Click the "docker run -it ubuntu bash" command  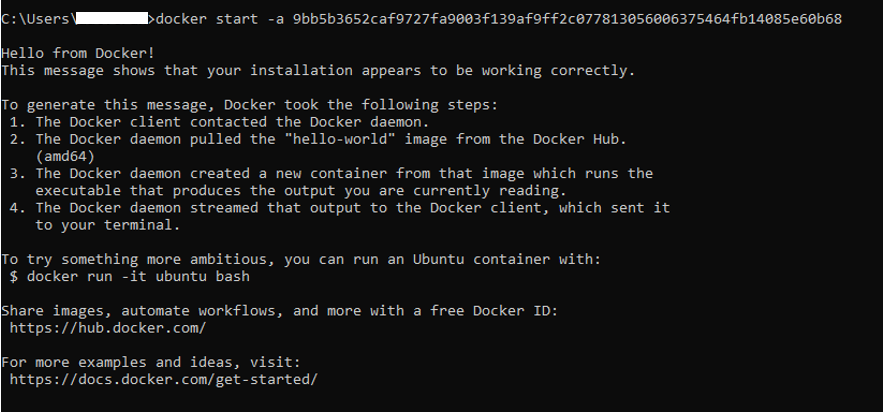[133, 276]
